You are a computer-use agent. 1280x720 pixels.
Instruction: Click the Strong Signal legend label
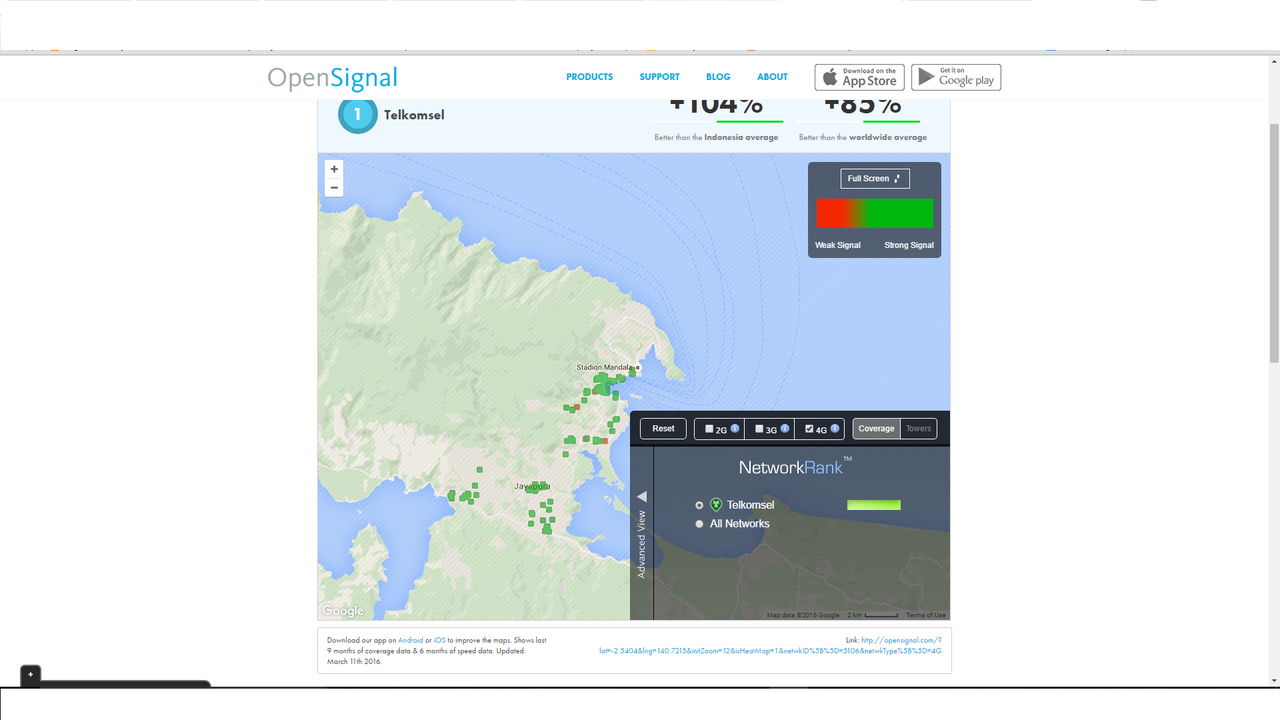coord(909,245)
